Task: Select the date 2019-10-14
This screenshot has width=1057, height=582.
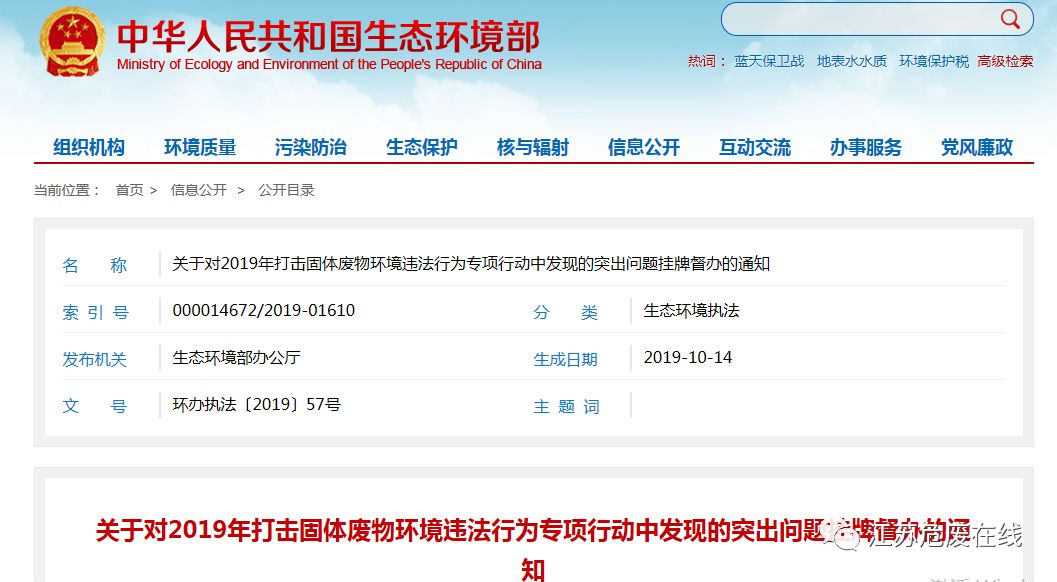Action: tap(688, 357)
